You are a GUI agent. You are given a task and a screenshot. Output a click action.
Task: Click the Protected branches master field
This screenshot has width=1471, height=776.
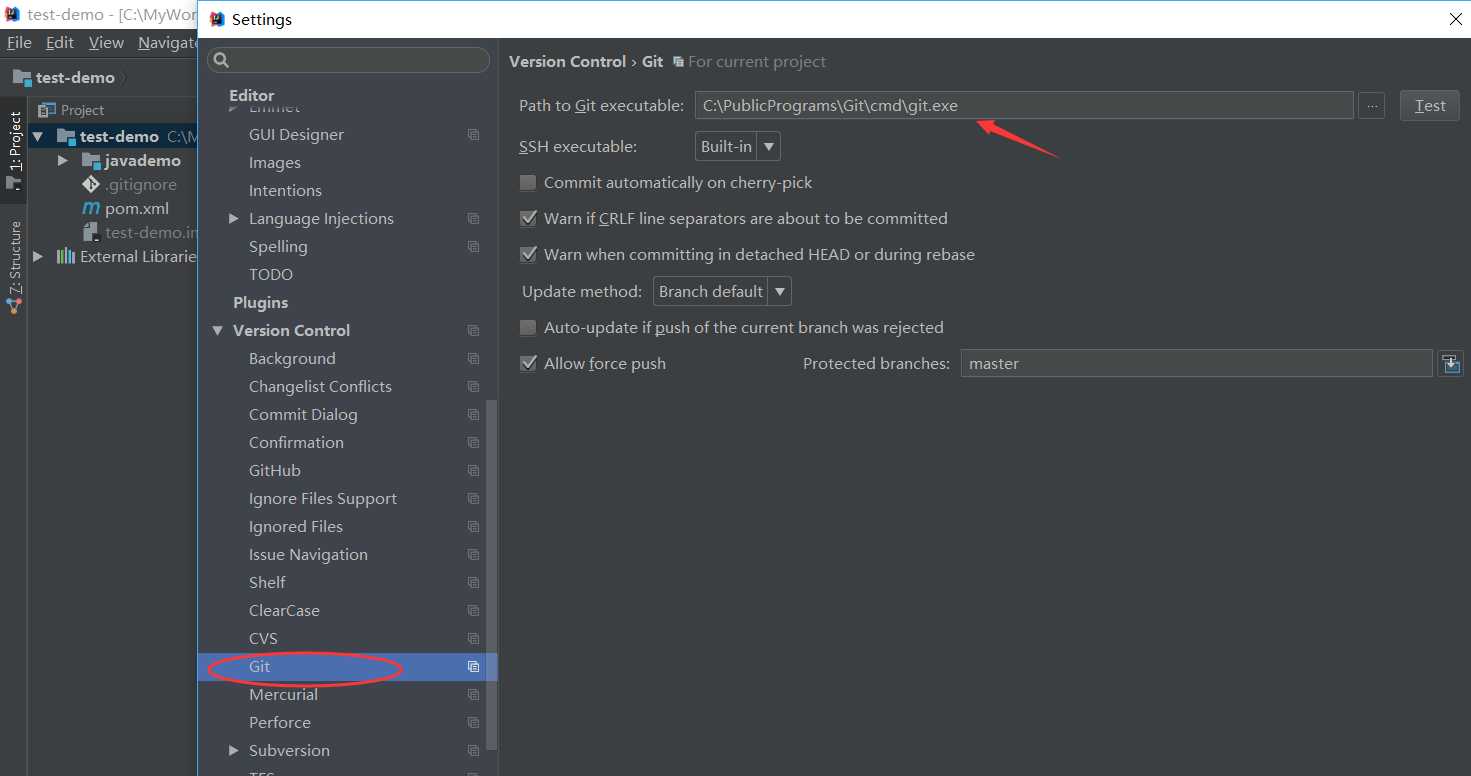coord(1196,364)
